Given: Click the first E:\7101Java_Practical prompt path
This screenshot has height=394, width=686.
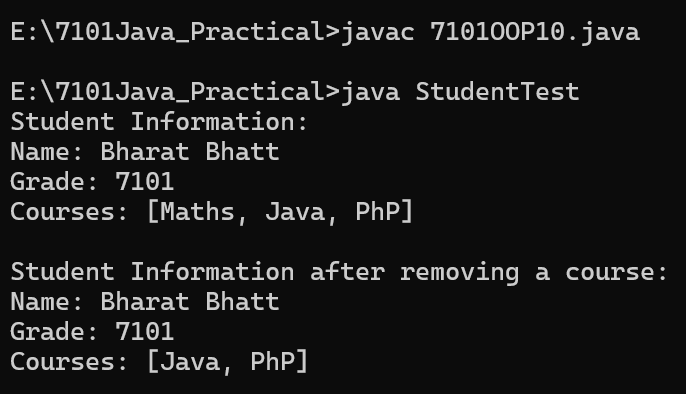Looking at the screenshot, I should click(175, 33).
